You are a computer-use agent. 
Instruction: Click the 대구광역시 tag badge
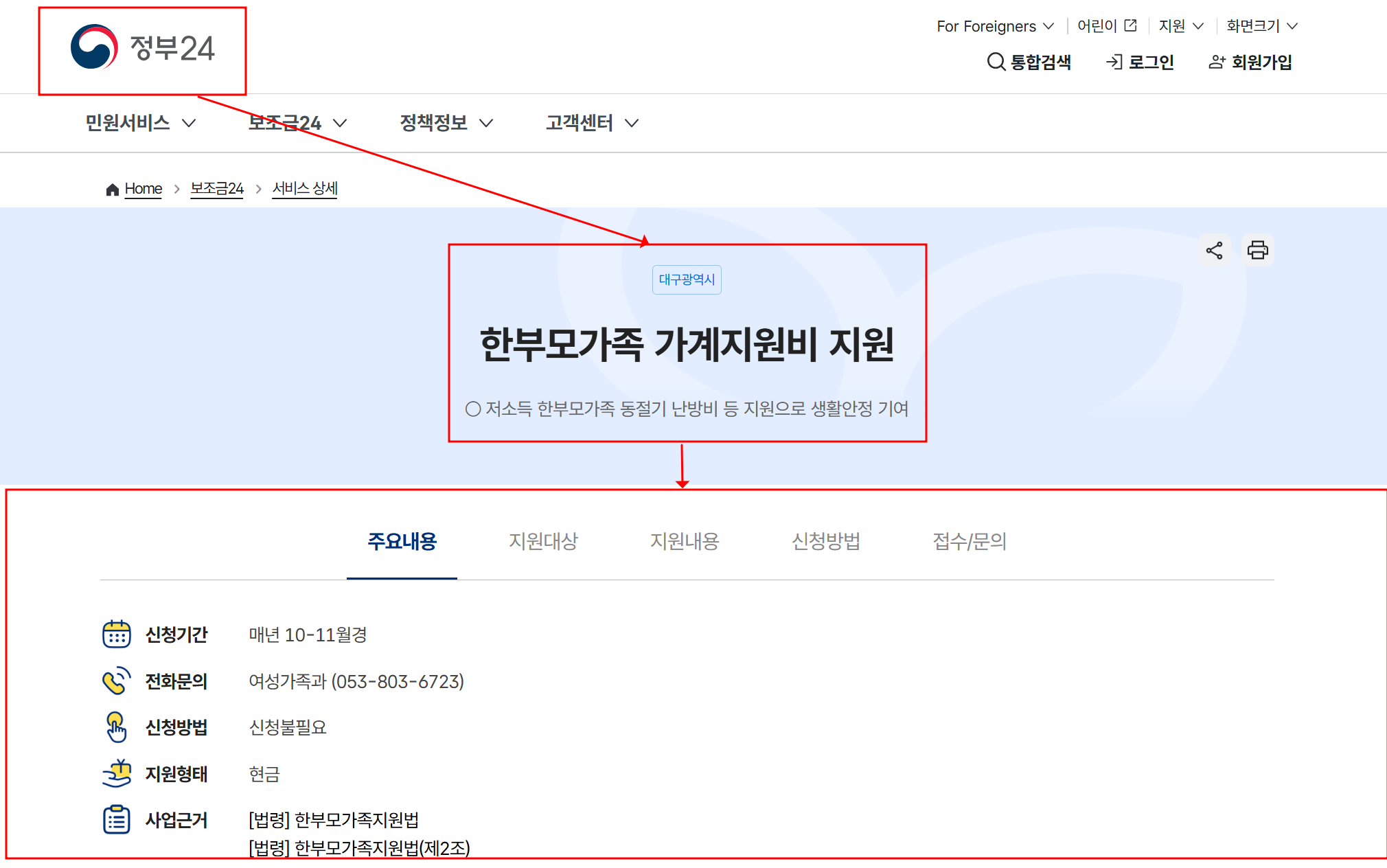(x=686, y=279)
